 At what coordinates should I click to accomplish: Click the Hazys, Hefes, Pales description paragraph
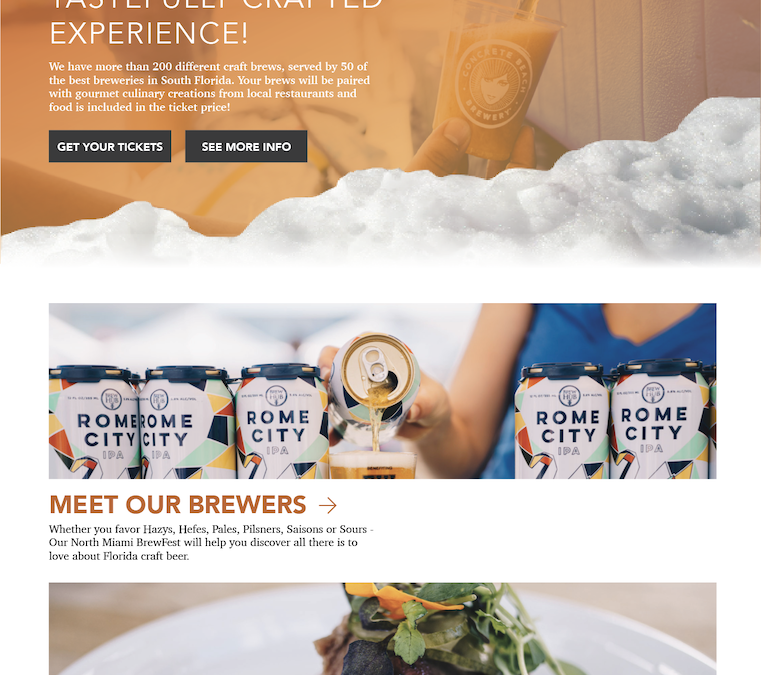211,543
